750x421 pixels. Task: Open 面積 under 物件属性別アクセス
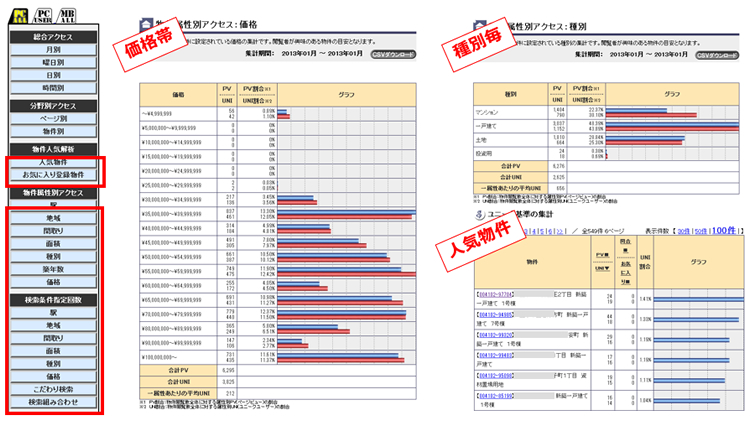tap(53, 244)
